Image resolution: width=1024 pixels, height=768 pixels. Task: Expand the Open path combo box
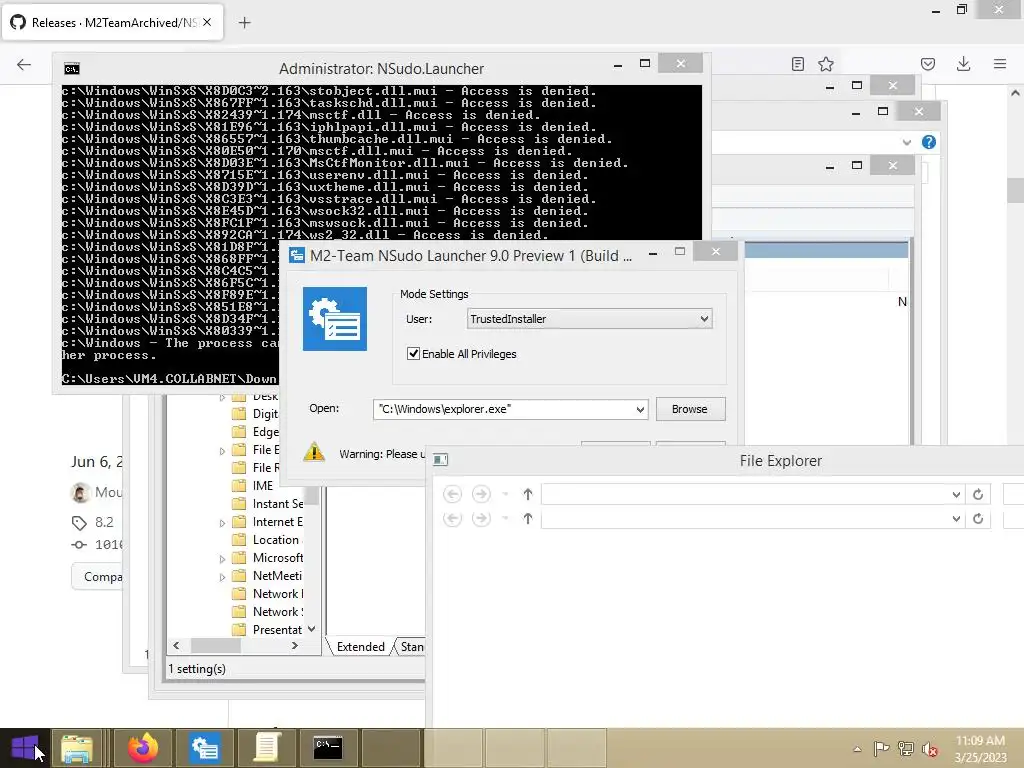click(x=640, y=409)
